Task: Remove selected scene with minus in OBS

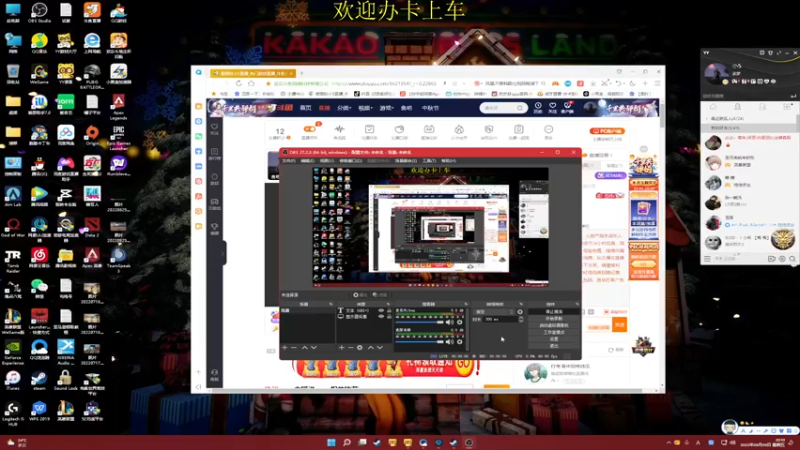Action: pyautogui.click(x=293, y=347)
